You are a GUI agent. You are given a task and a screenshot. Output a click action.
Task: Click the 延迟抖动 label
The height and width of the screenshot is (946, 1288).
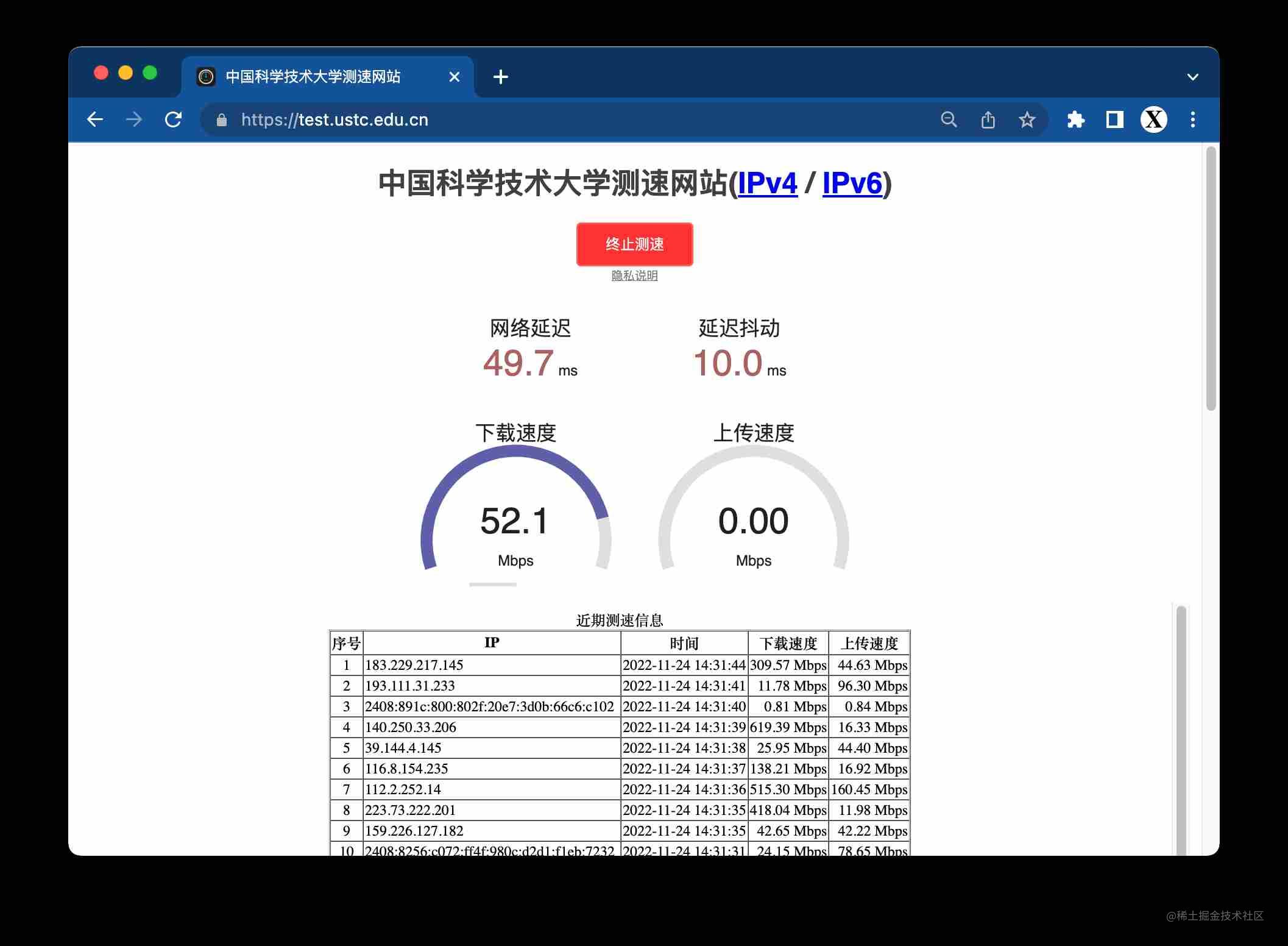tap(739, 328)
